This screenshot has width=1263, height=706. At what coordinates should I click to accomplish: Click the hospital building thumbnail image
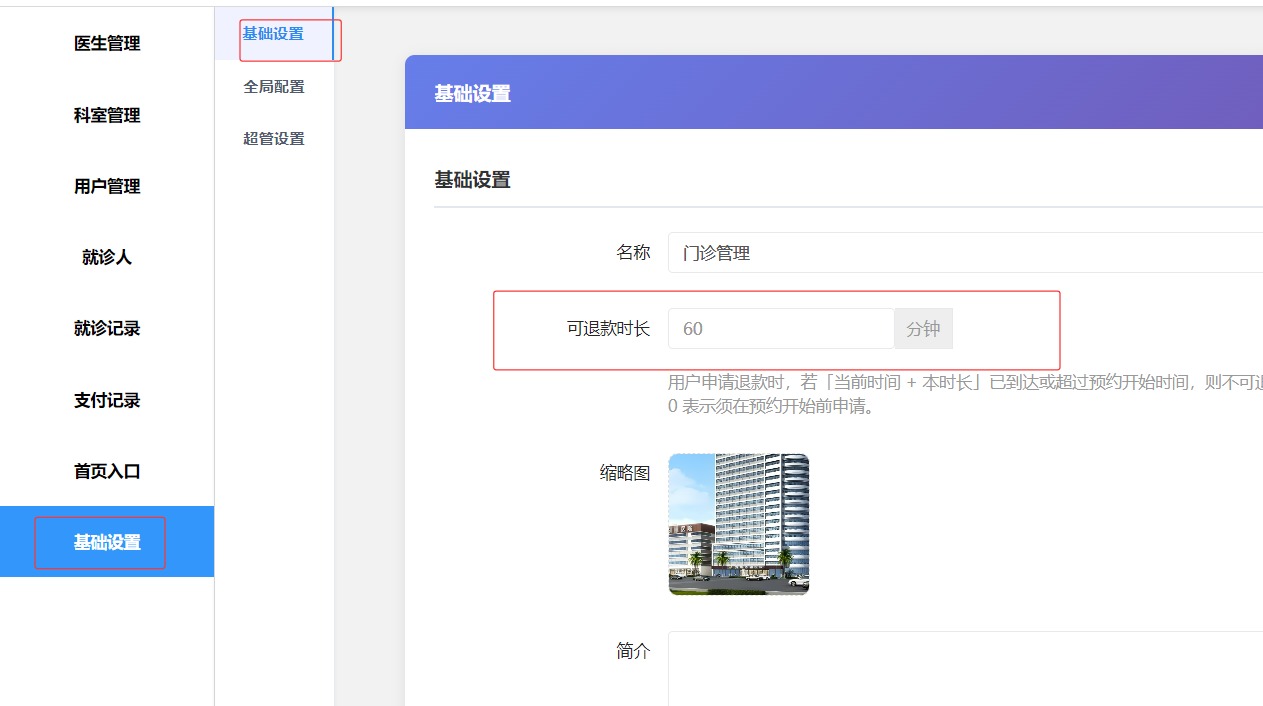[x=738, y=524]
